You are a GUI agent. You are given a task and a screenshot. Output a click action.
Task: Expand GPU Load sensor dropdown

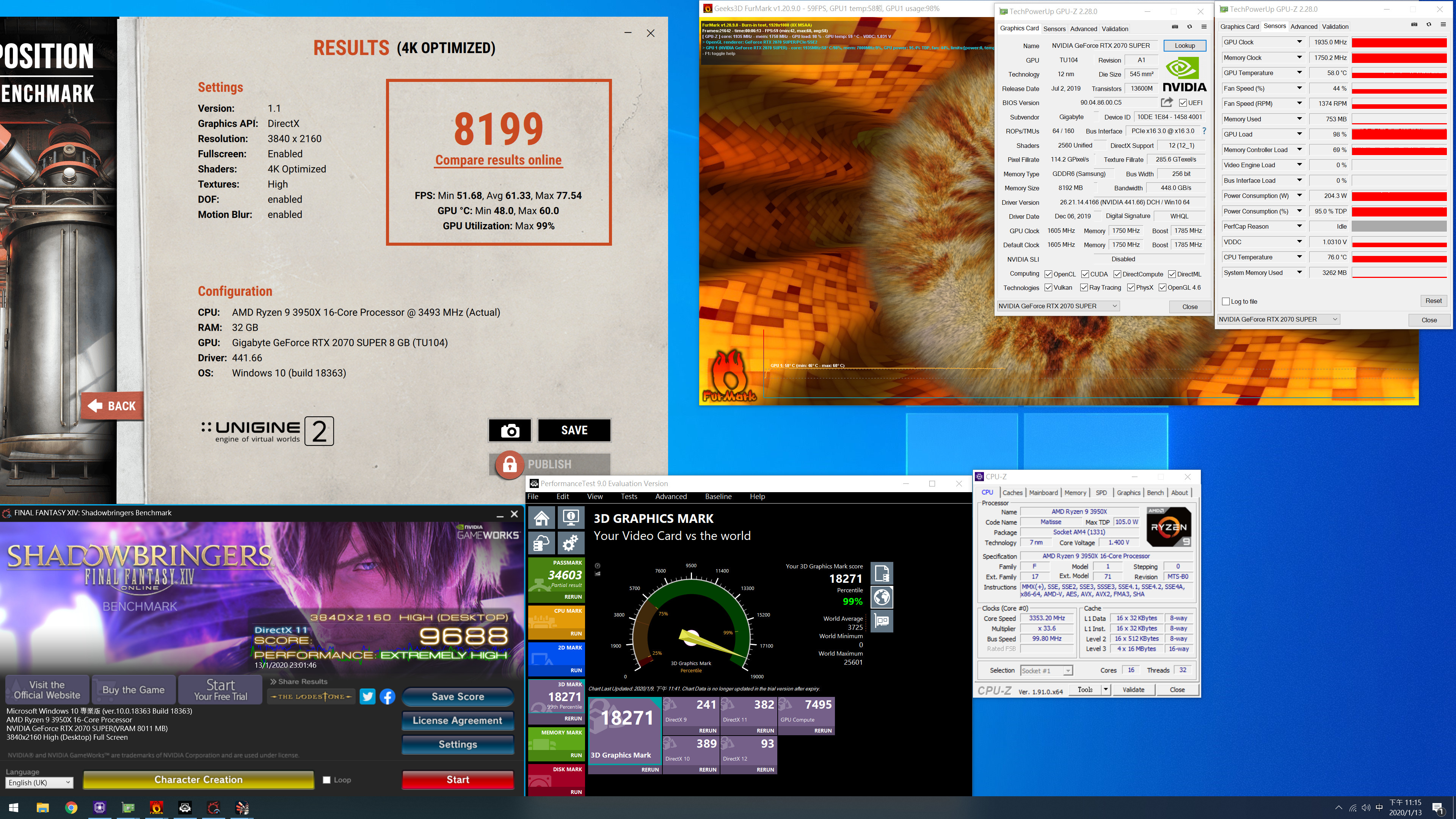pyautogui.click(x=1299, y=134)
